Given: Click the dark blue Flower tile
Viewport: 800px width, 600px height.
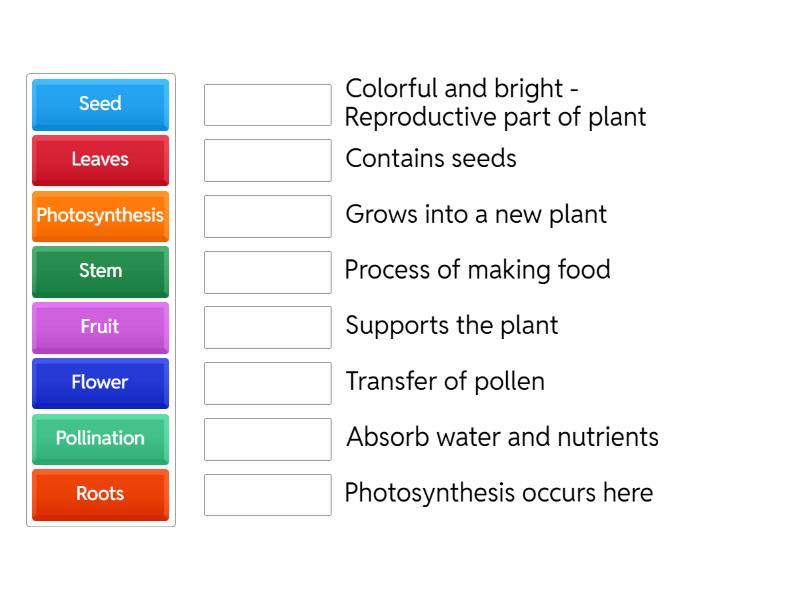Looking at the screenshot, I should pos(100,383).
